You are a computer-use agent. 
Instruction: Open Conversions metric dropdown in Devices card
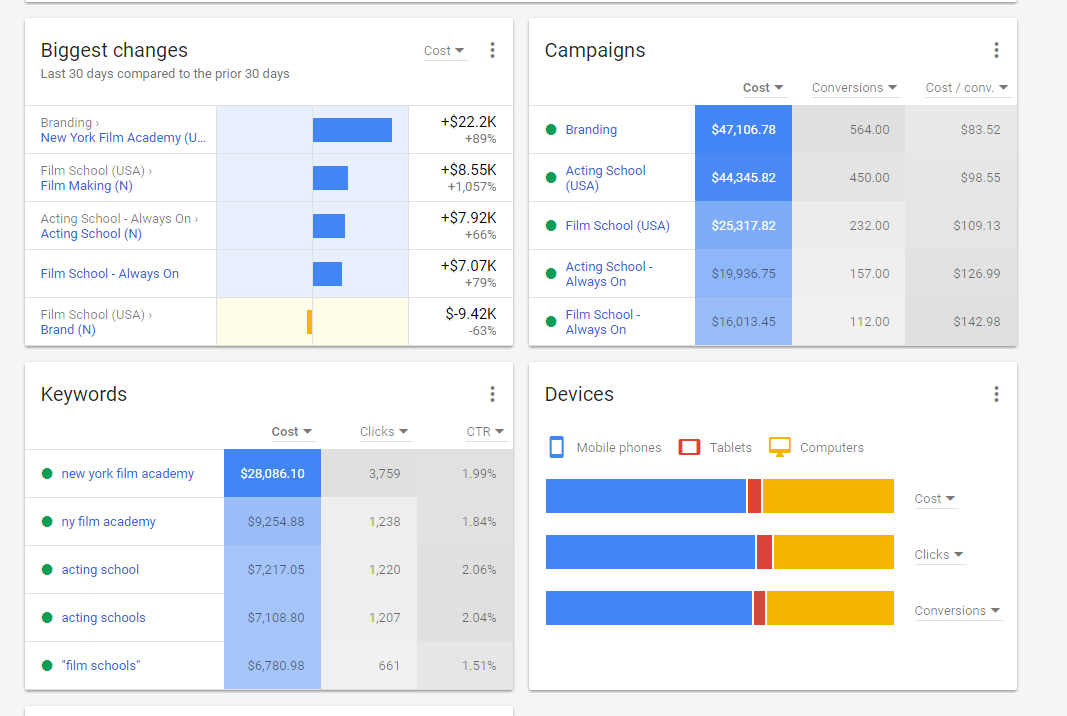click(957, 611)
